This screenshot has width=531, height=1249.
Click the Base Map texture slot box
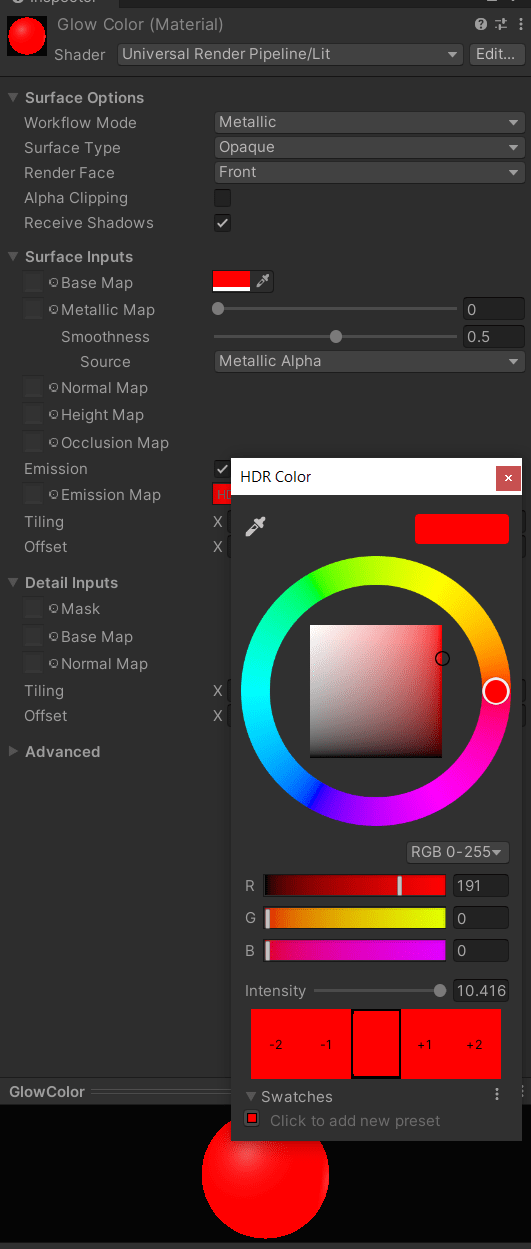pos(34,283)
